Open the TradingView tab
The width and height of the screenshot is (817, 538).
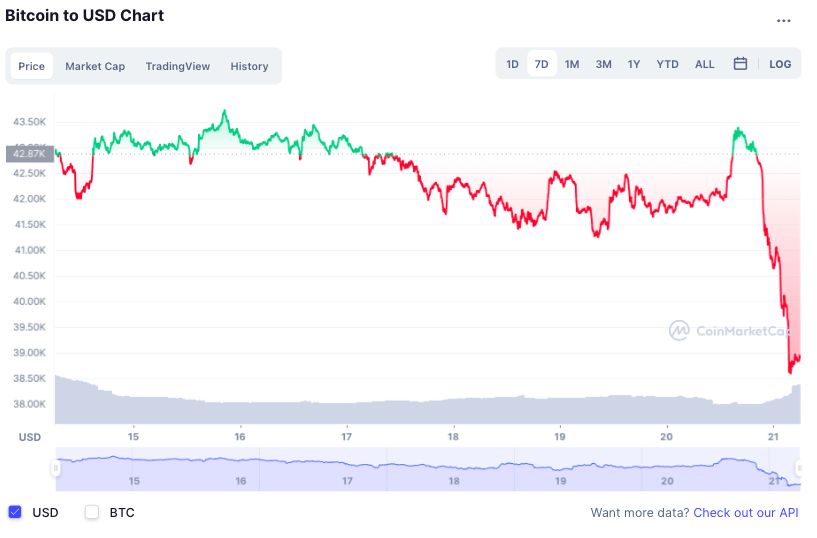pos(177,66)
